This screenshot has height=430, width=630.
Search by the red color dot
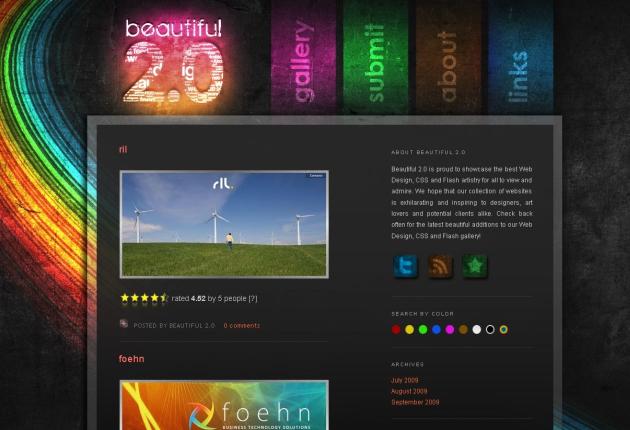(x=396, y=330)
